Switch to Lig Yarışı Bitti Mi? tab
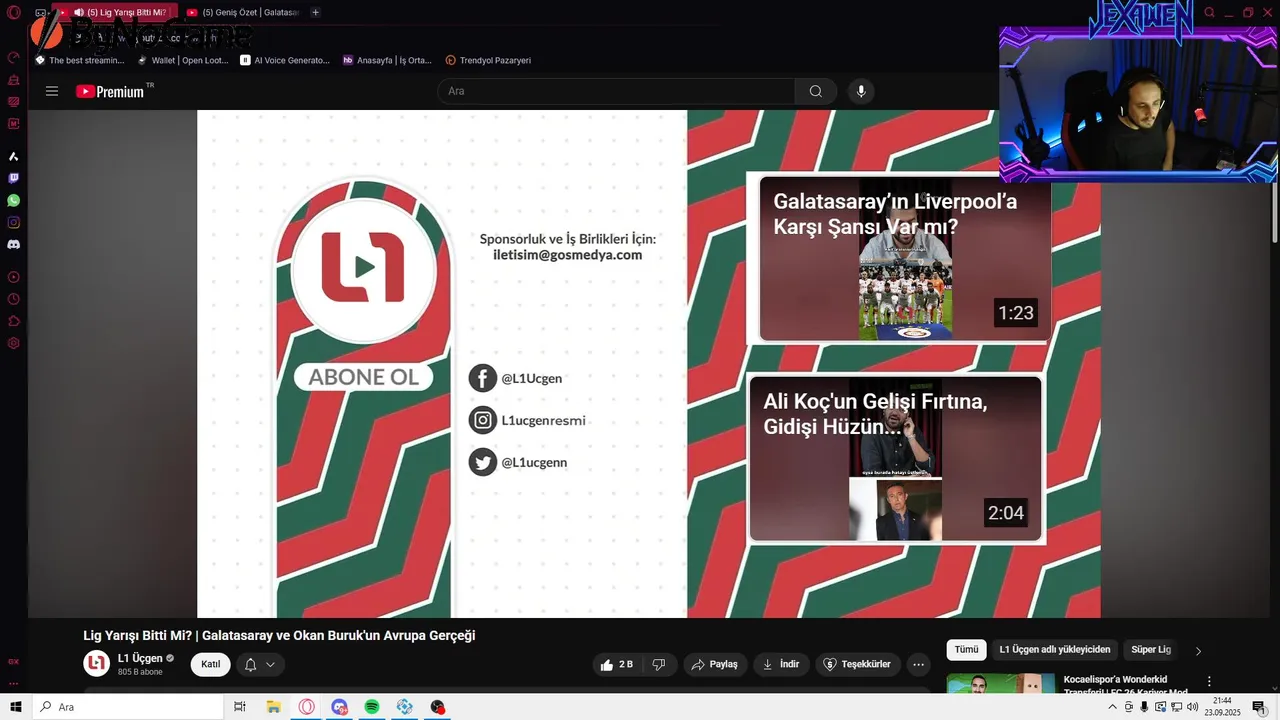Image resolution: width=1280 pixels, height=720 pixels. pyautogui.click(x=117, y=12)
